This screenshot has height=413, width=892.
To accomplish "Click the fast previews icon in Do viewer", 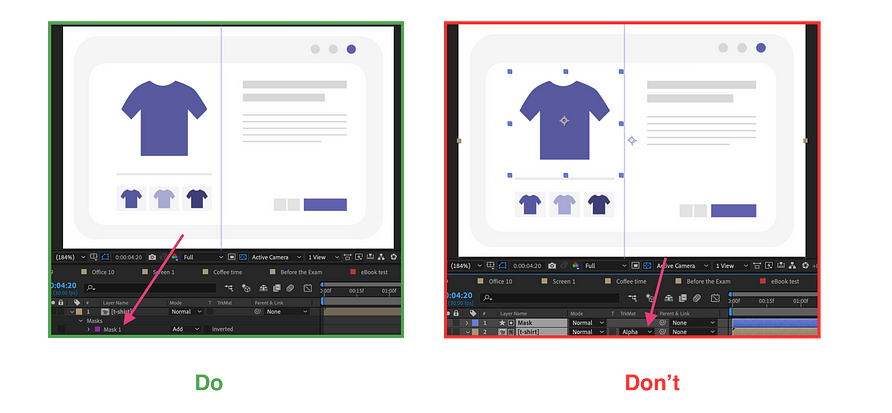I will (359, 257).
